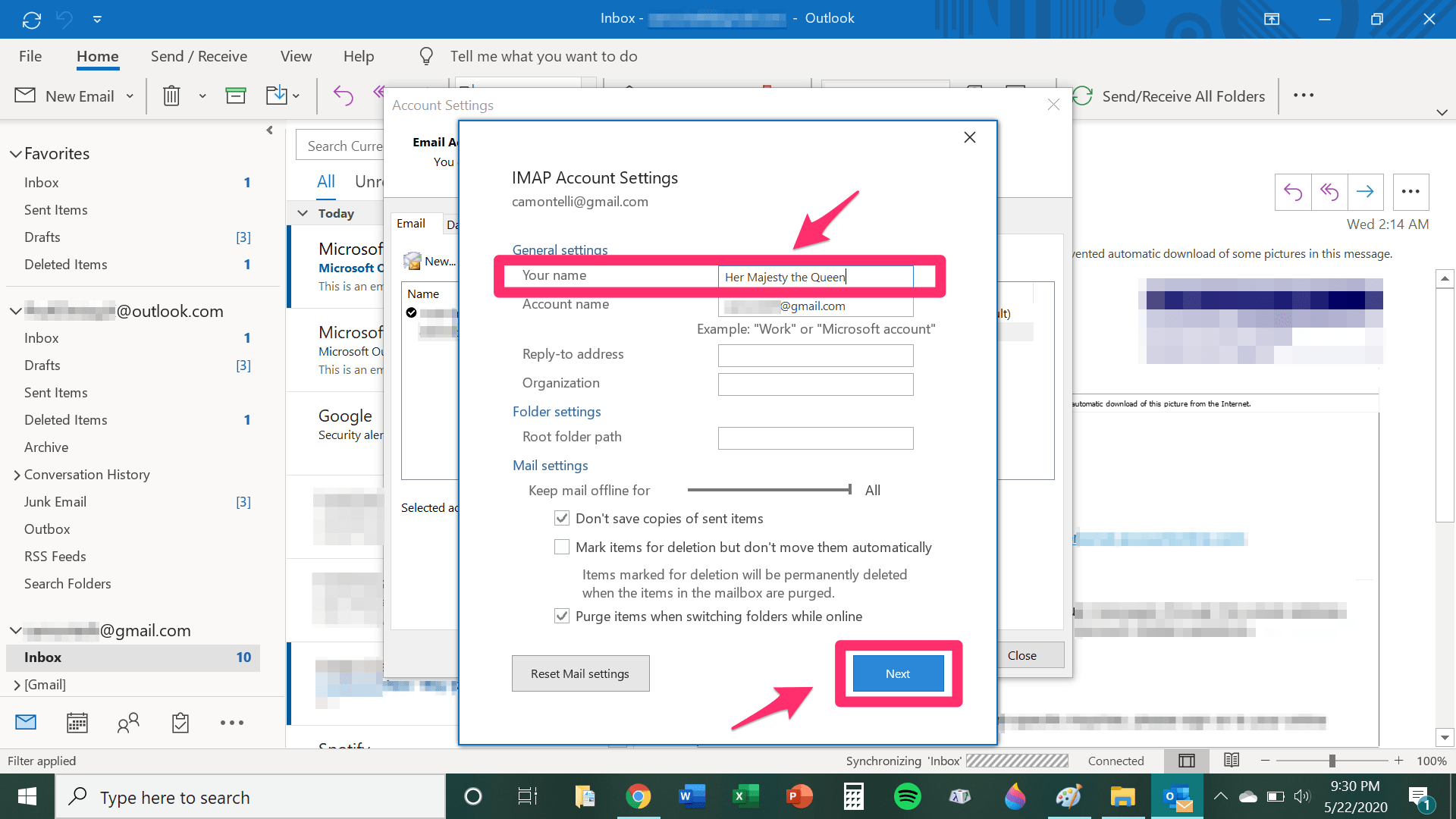
Task: Open Spotify from the Windows taskbar
Action: [x=907, y=796]
